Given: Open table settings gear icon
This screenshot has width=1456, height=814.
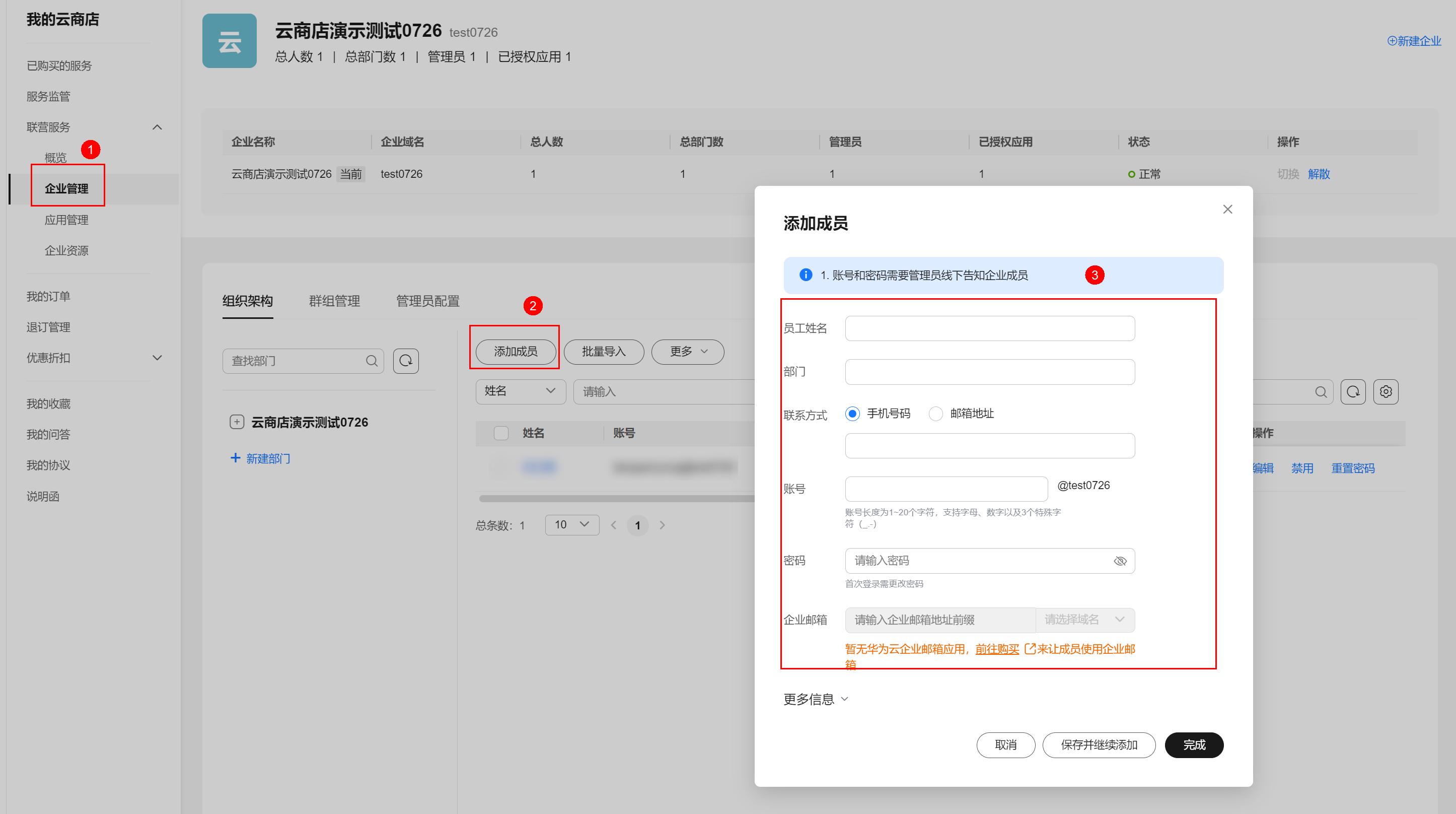Looking at the screenshot, I should (x=1386, y=391).
